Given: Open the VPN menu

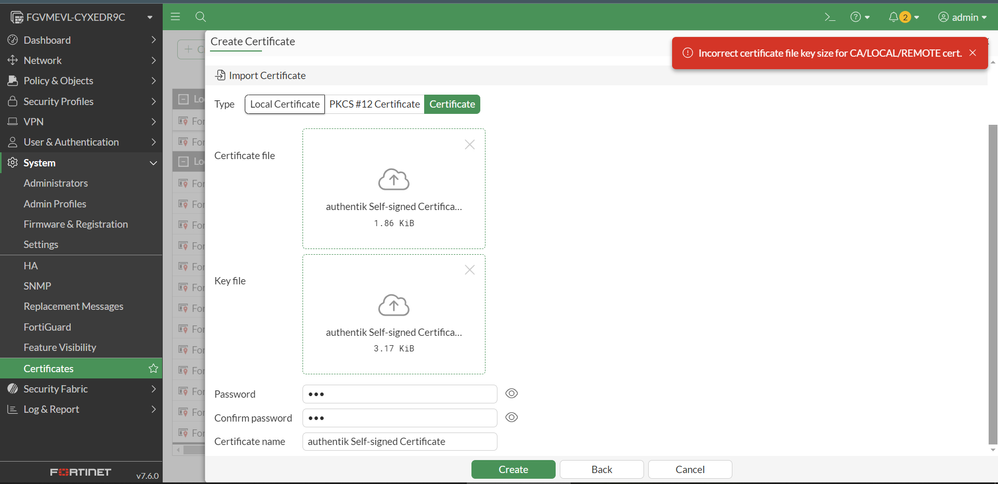Looking at the screenshot, I should click(81, 122).
